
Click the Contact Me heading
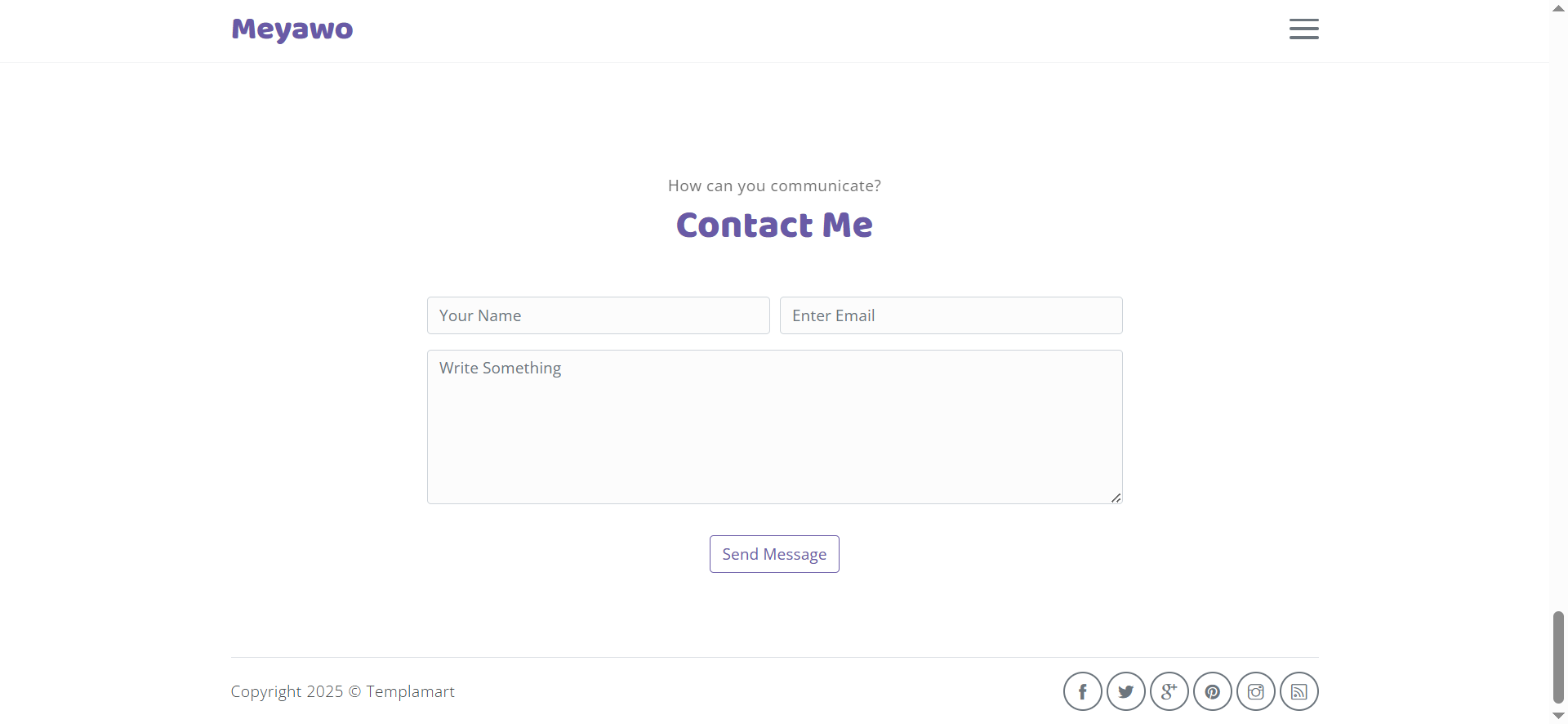[774, 226]
